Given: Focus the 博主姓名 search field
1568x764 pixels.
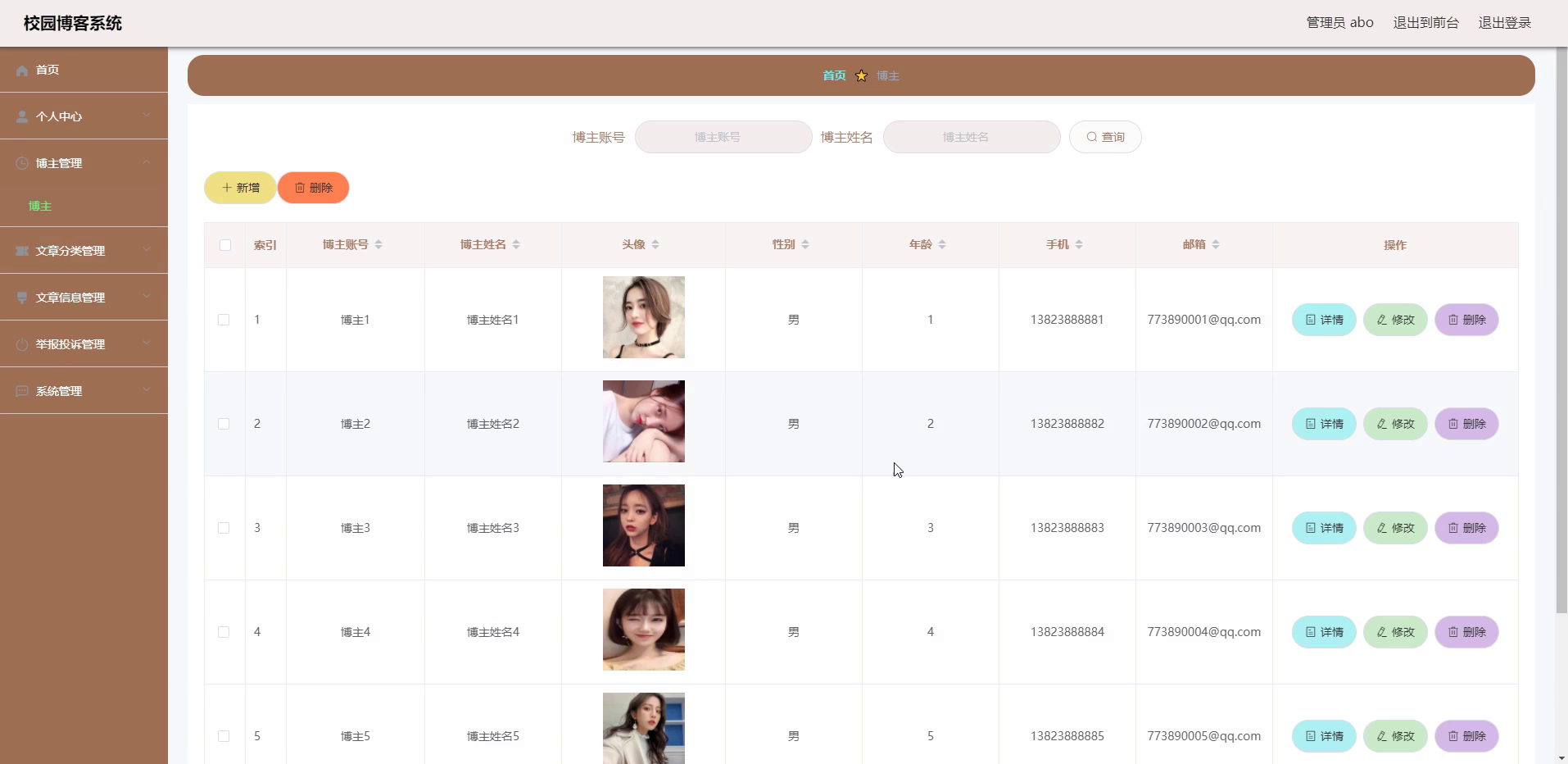Looking at the screenshot, I should (x=972, y=137).
